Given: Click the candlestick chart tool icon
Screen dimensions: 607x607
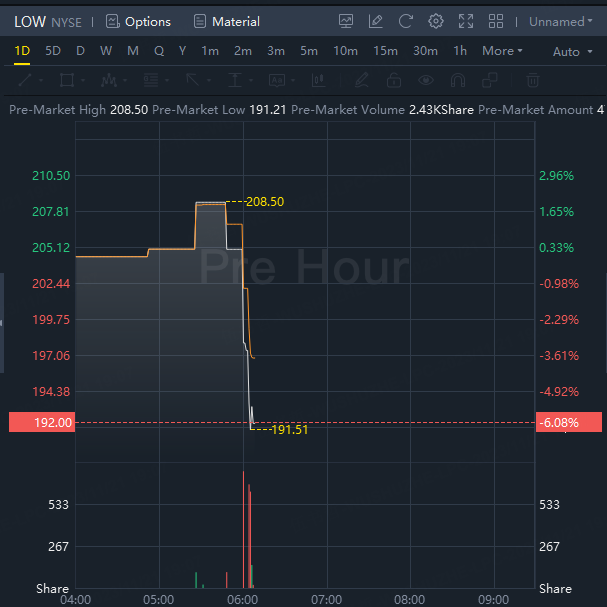Looking at the screenshot, I should pyautogui.click(x=319, y=81).
